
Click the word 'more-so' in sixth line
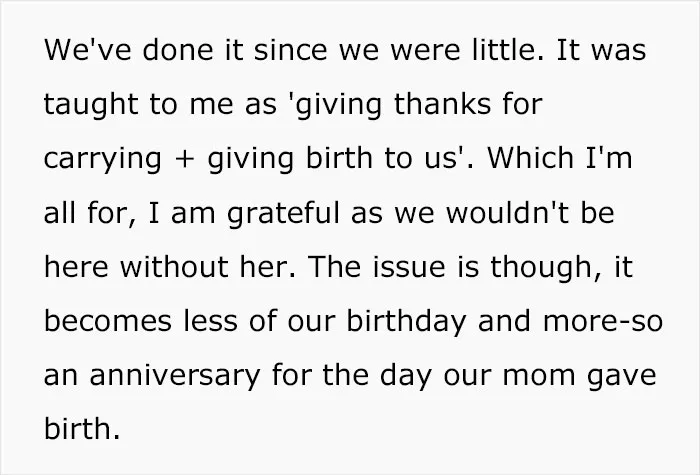pos(603,322)
